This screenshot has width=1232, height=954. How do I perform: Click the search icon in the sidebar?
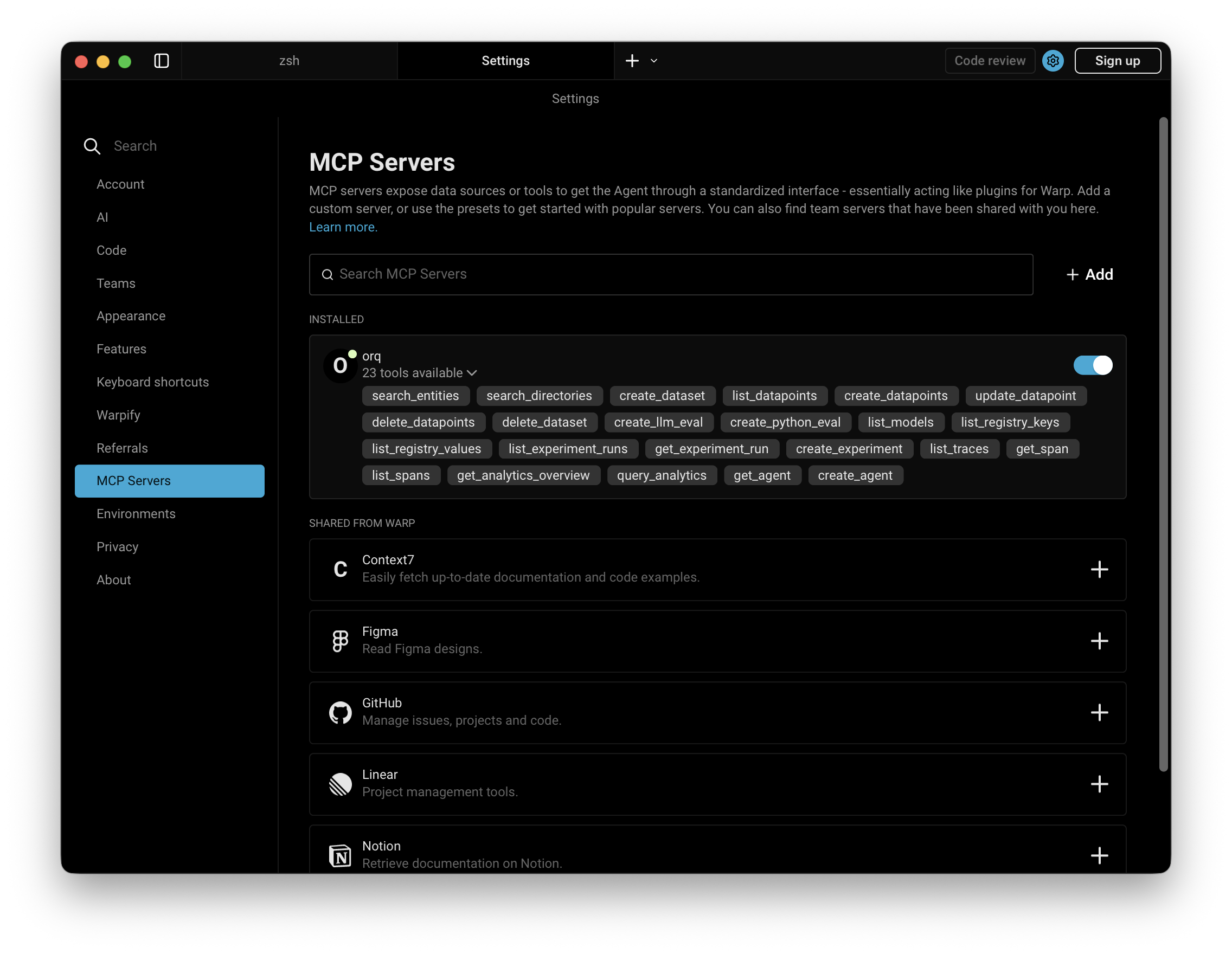coord(92,145)
